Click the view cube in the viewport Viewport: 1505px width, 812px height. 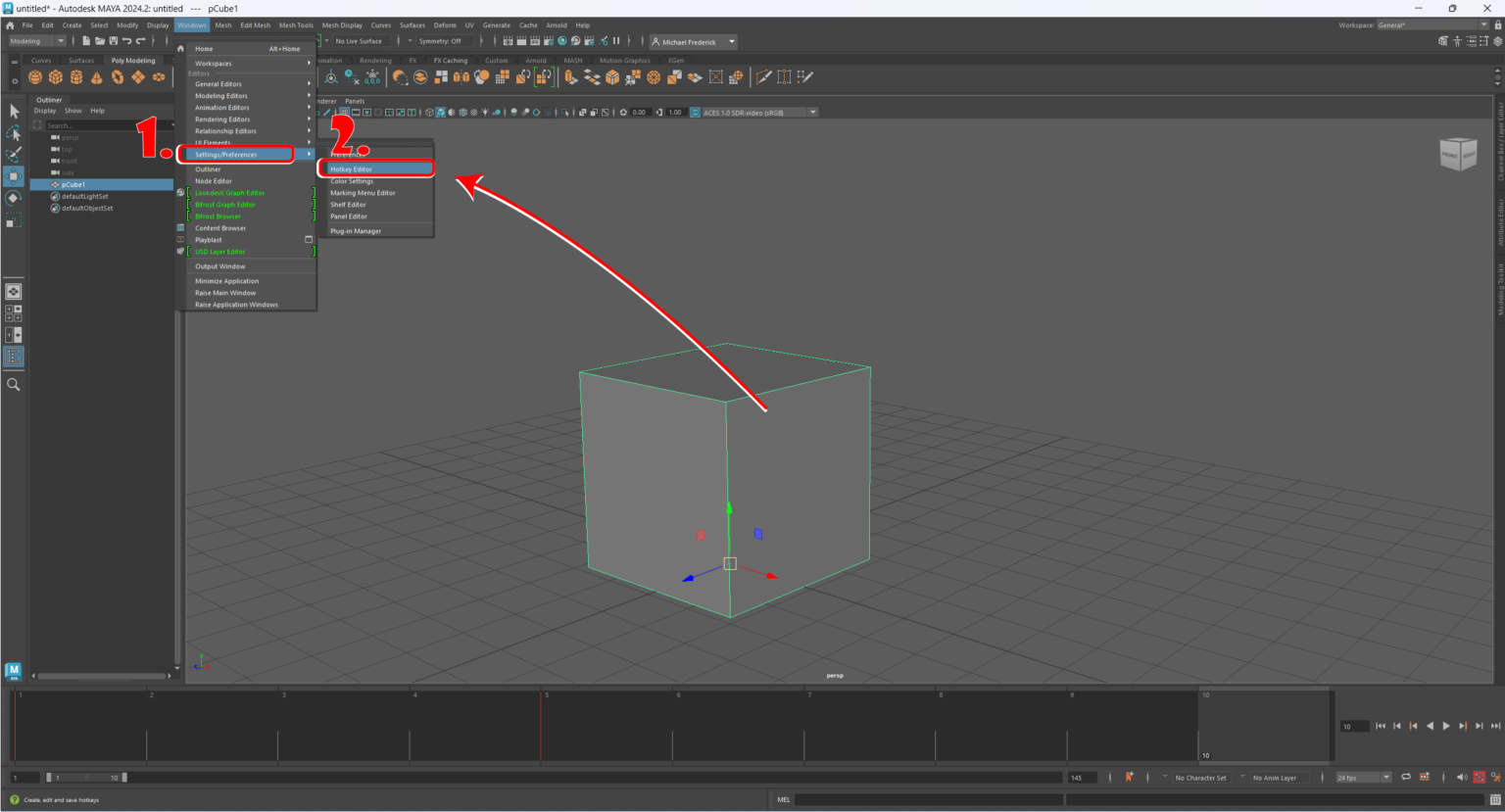1458,154
